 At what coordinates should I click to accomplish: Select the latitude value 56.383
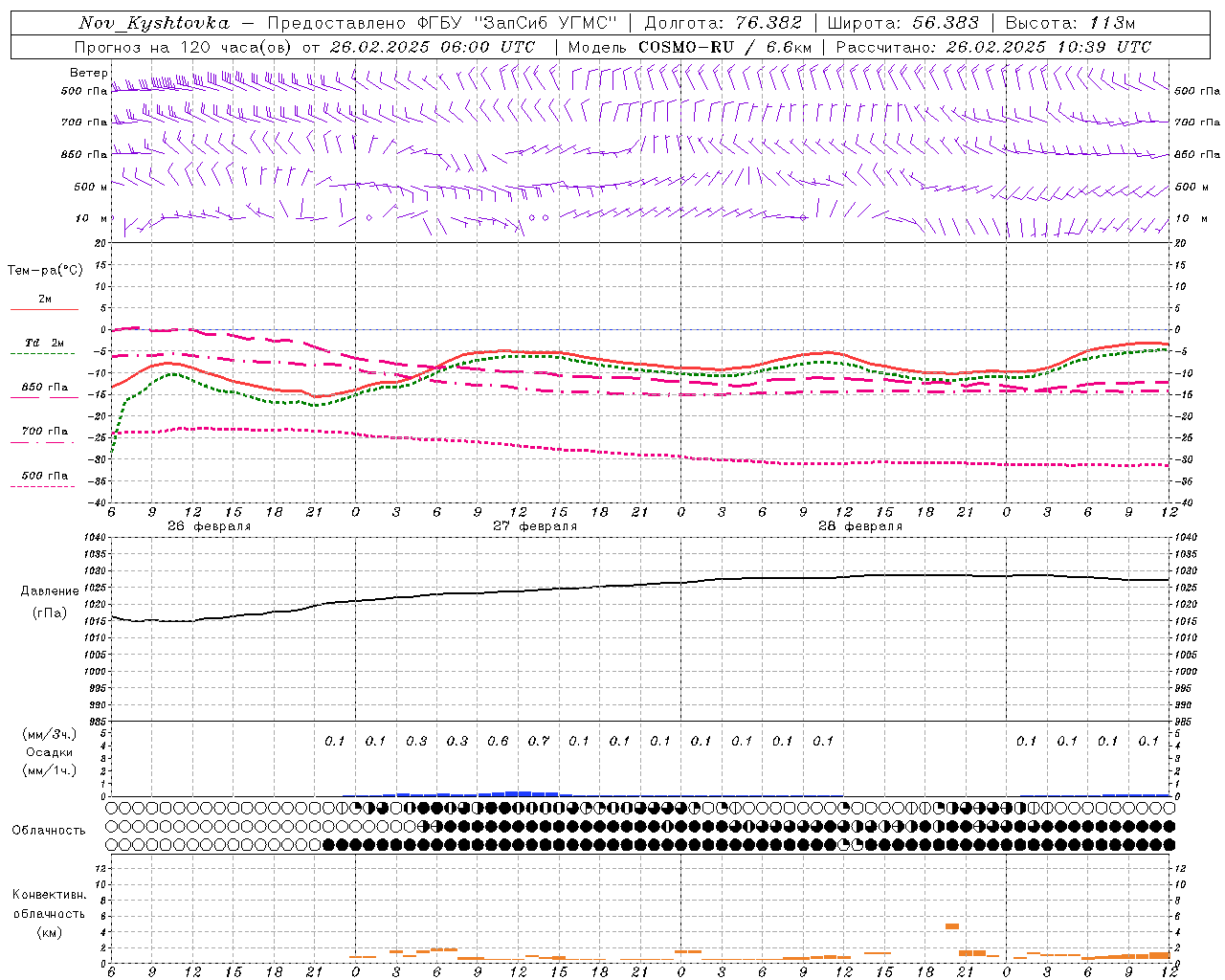coord(946,24)
